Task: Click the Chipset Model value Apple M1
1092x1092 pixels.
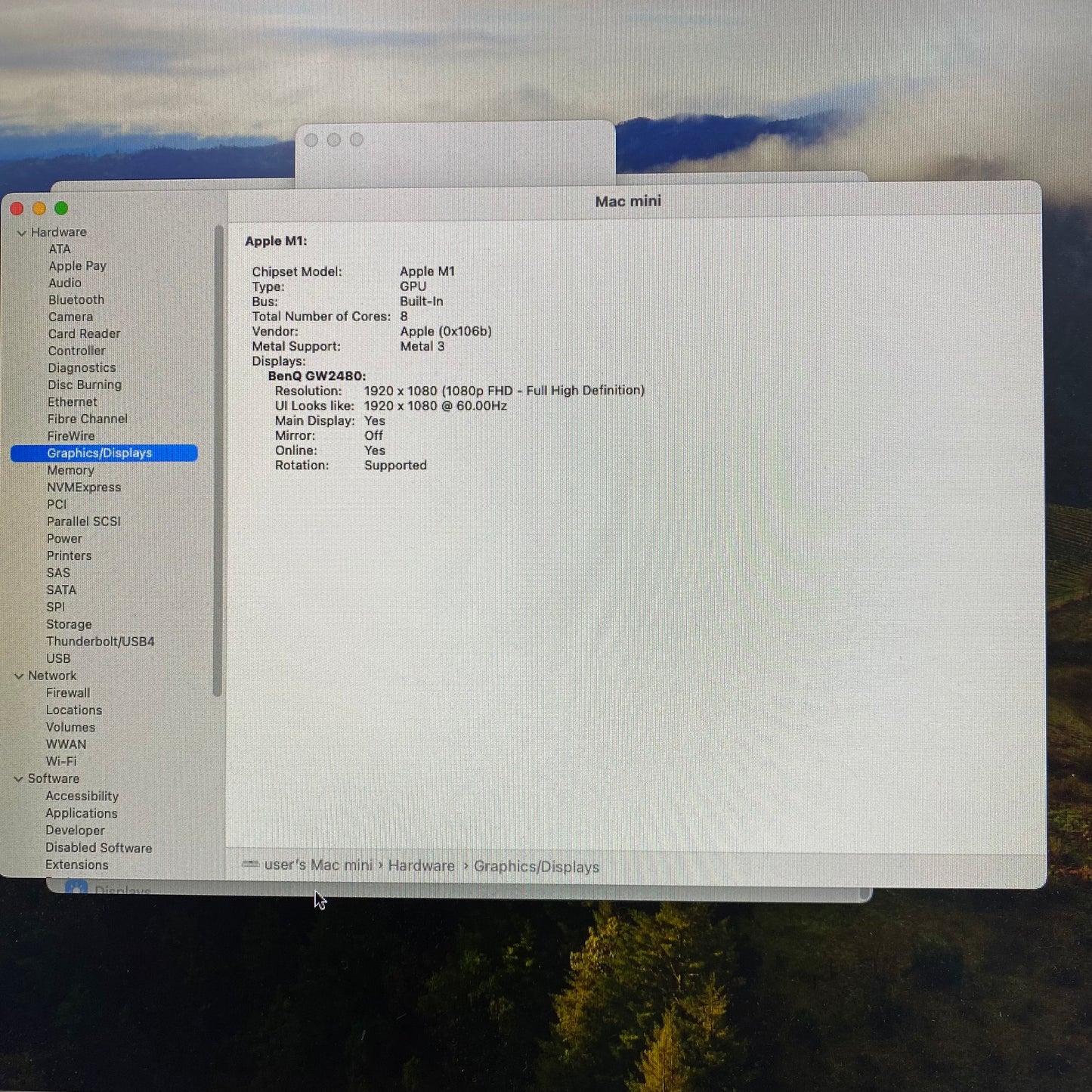Action: (428, 272)
